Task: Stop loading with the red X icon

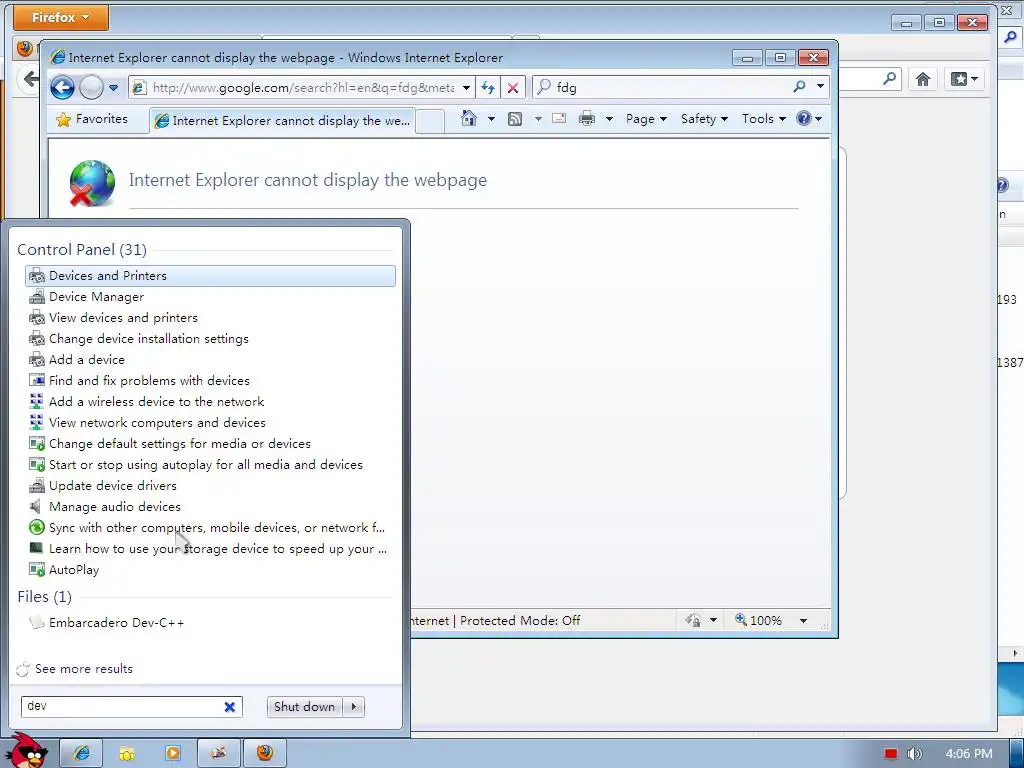Action: 513,88
